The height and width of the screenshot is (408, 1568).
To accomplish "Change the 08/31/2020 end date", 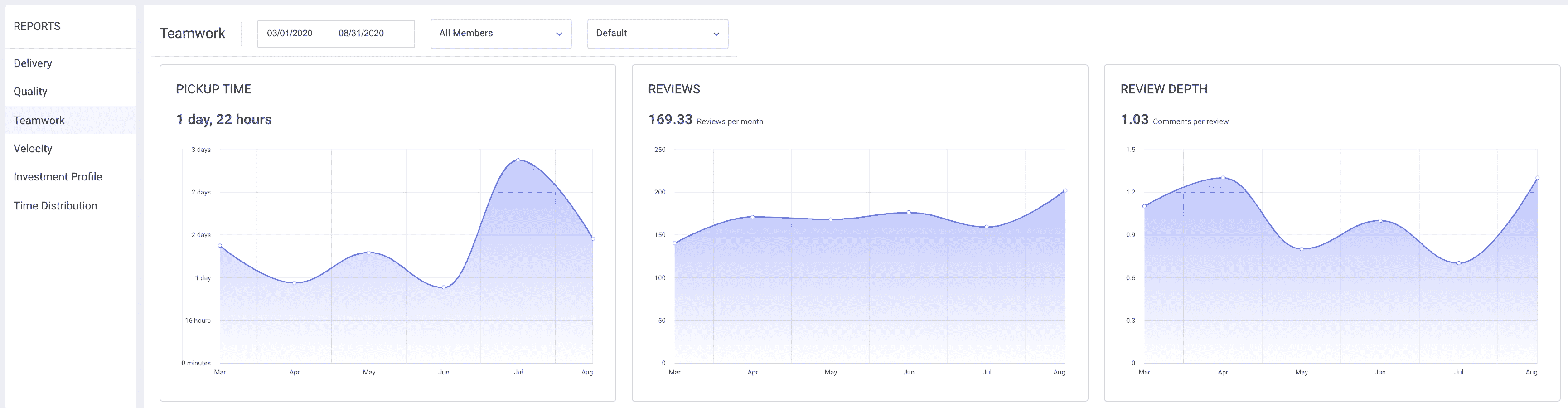I will [362, 34].
